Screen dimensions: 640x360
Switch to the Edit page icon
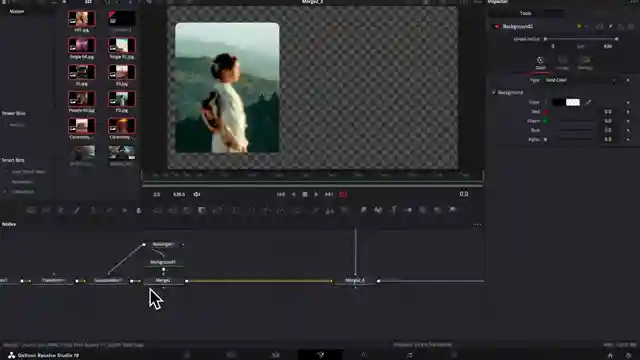[x=276, y=355]
